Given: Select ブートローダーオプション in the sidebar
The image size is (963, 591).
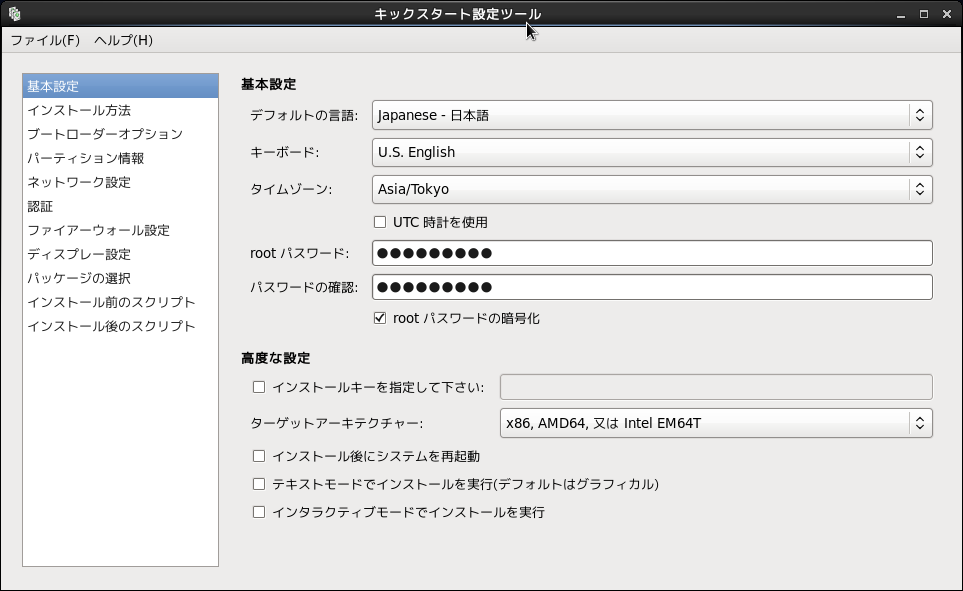Looking at the screenshot, I should 105,134.
